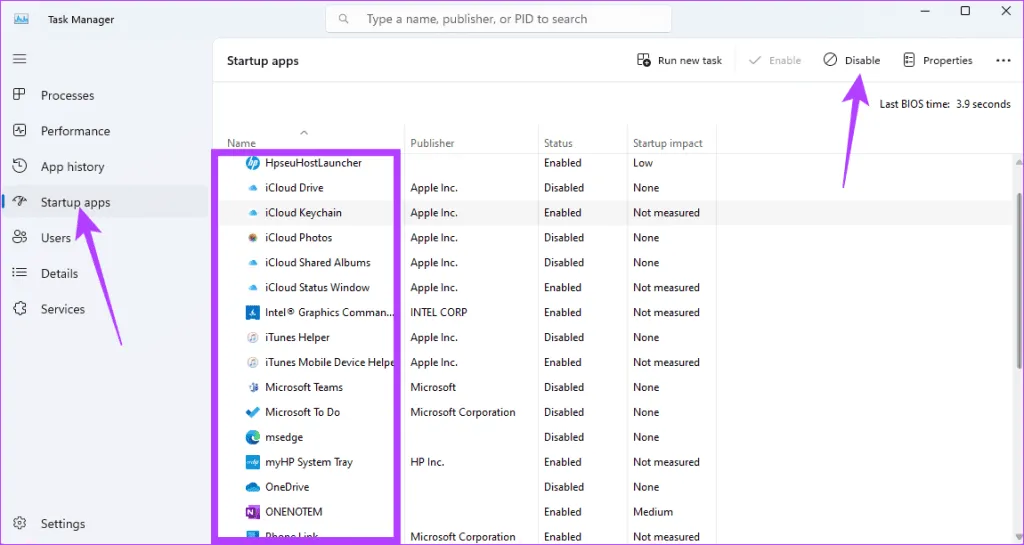The image size is (1024, 545).
Task: Go to the App history page
Action: (x=72, y=167)
